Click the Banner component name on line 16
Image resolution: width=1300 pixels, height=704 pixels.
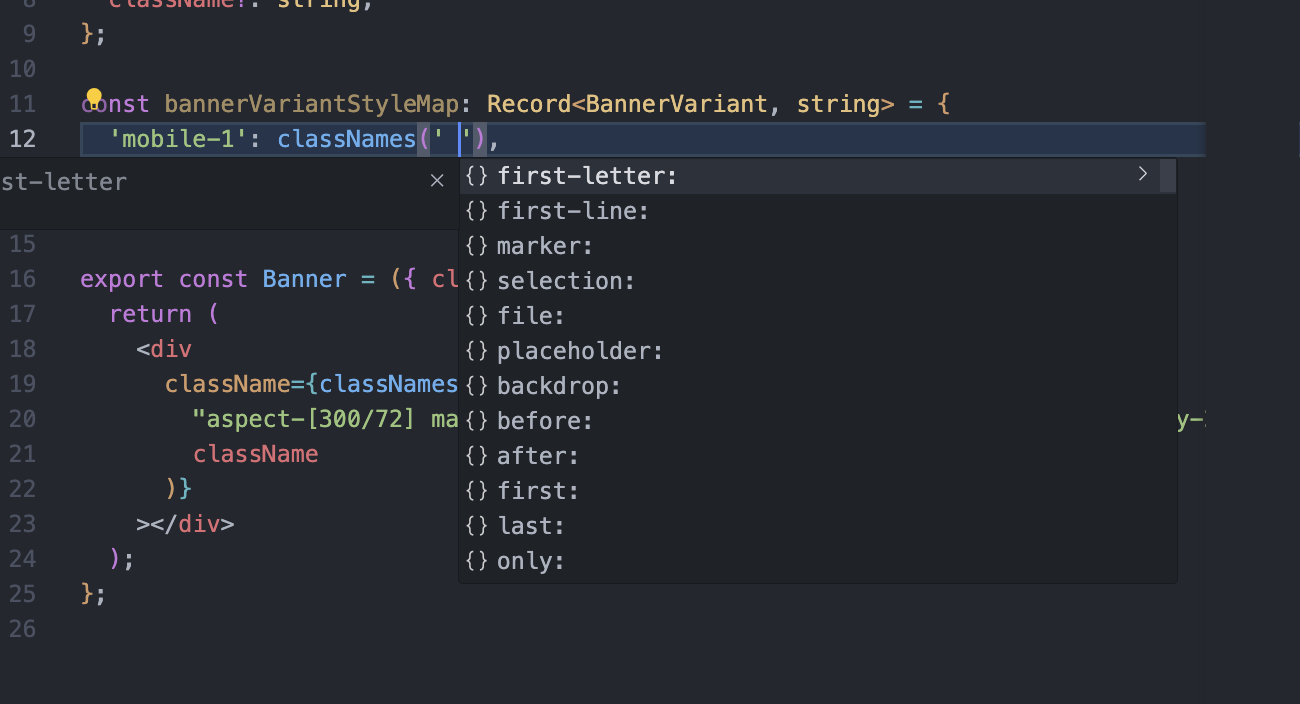point(304,279)
